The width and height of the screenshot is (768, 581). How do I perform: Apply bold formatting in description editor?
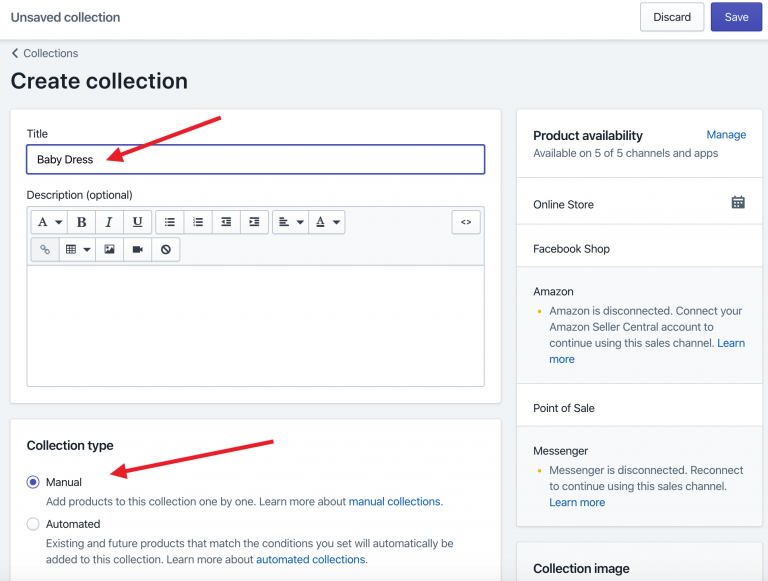(x=81, y=222)
